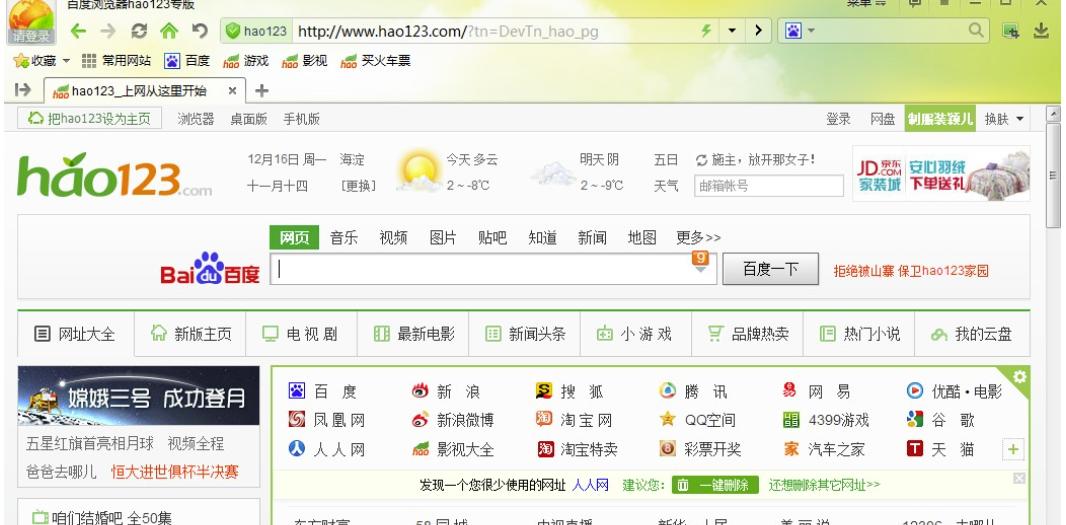Switch to 我的云盘 tab

click(972, 334)
